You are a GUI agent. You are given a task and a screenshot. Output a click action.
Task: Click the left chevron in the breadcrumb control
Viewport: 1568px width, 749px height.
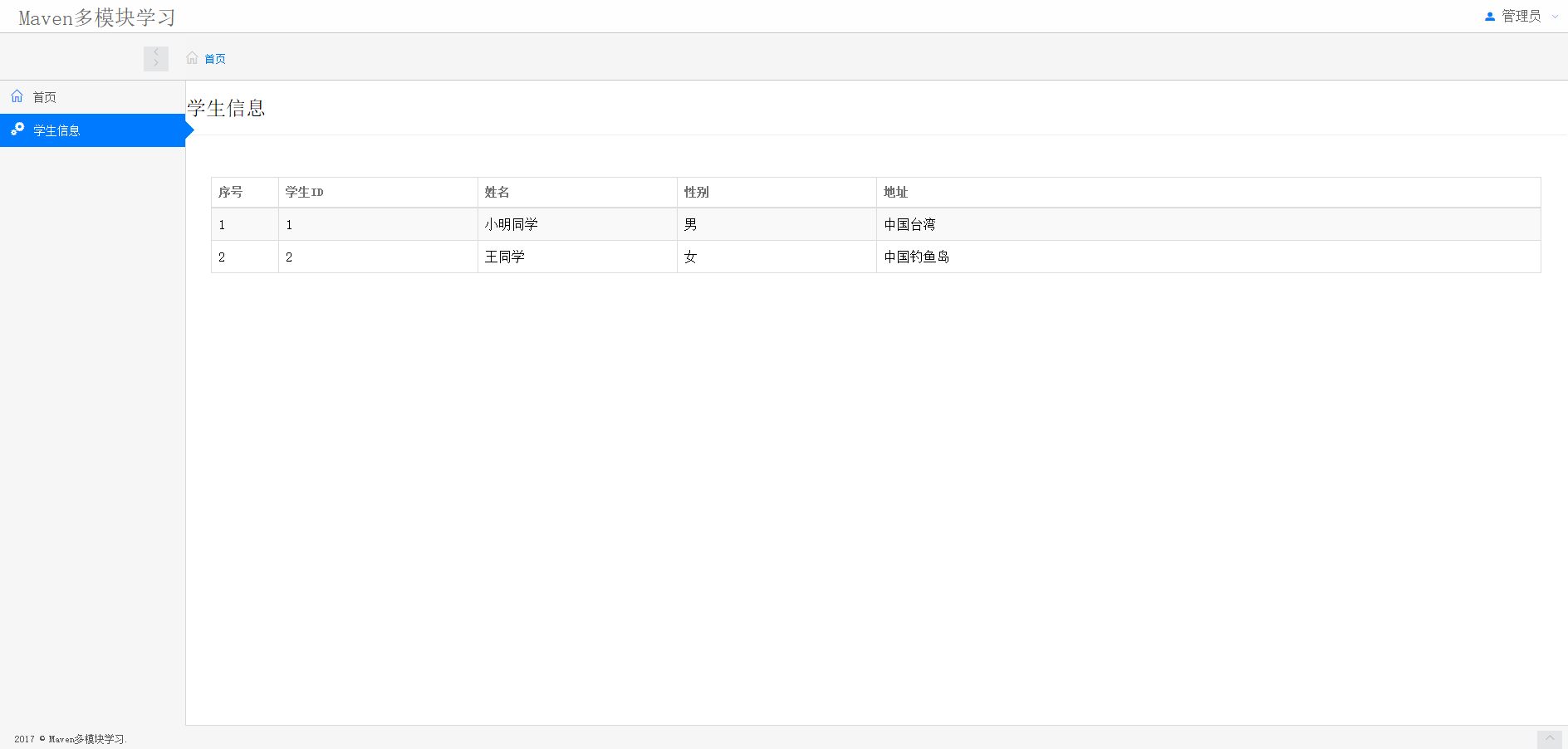155,52
